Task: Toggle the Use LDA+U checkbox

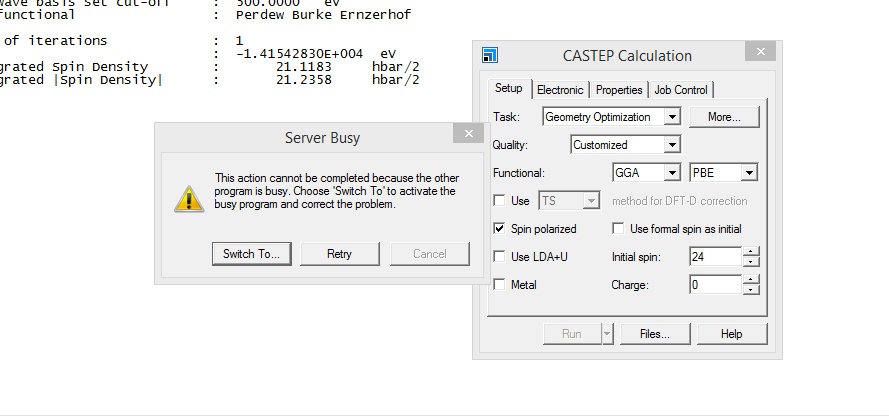Action: point(499,256)
